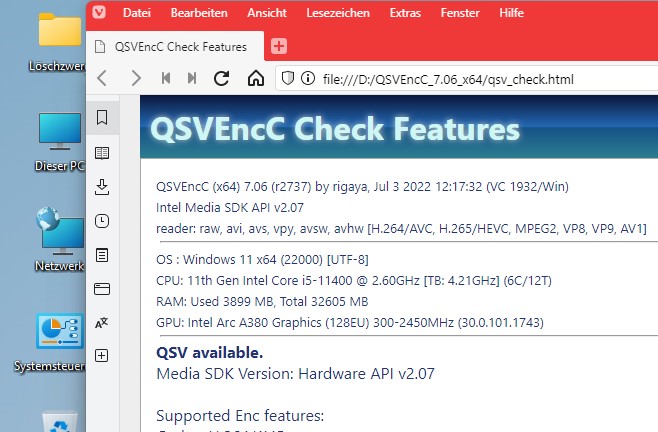Show site info icon in address bar
Viewport: 658px width, 432px height.
(308, 78)
